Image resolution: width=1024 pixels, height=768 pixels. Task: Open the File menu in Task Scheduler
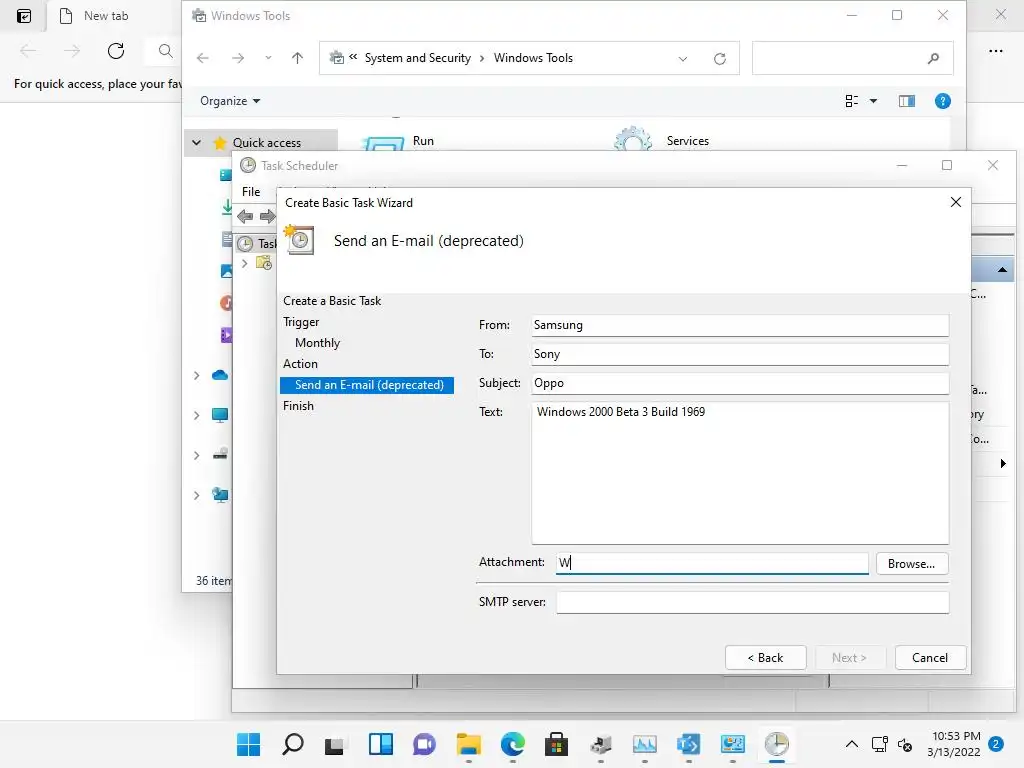[x=251, y=191]
